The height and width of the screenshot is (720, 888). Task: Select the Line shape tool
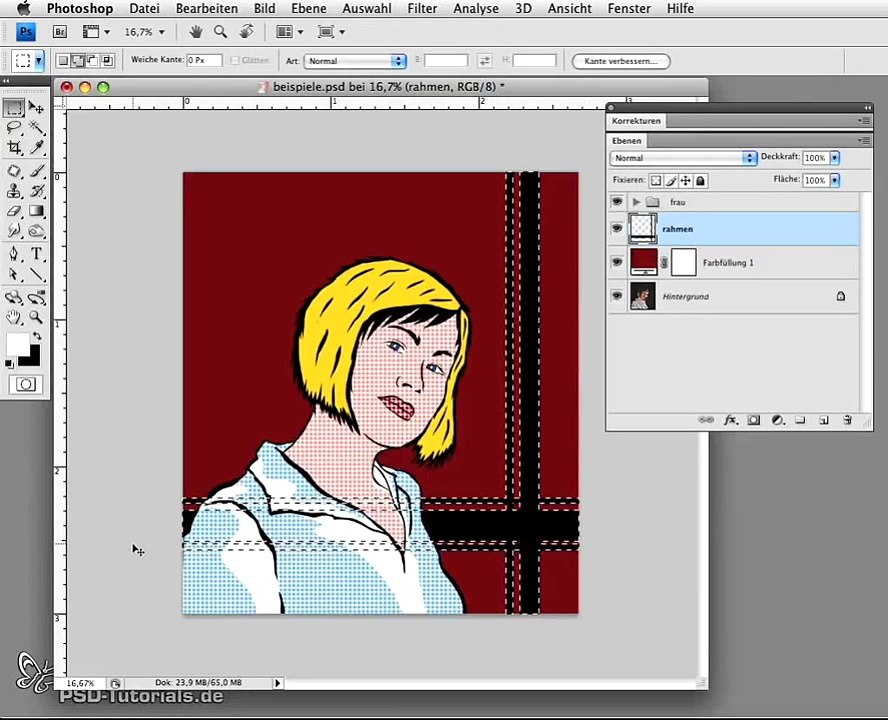(x=36, y=274)
